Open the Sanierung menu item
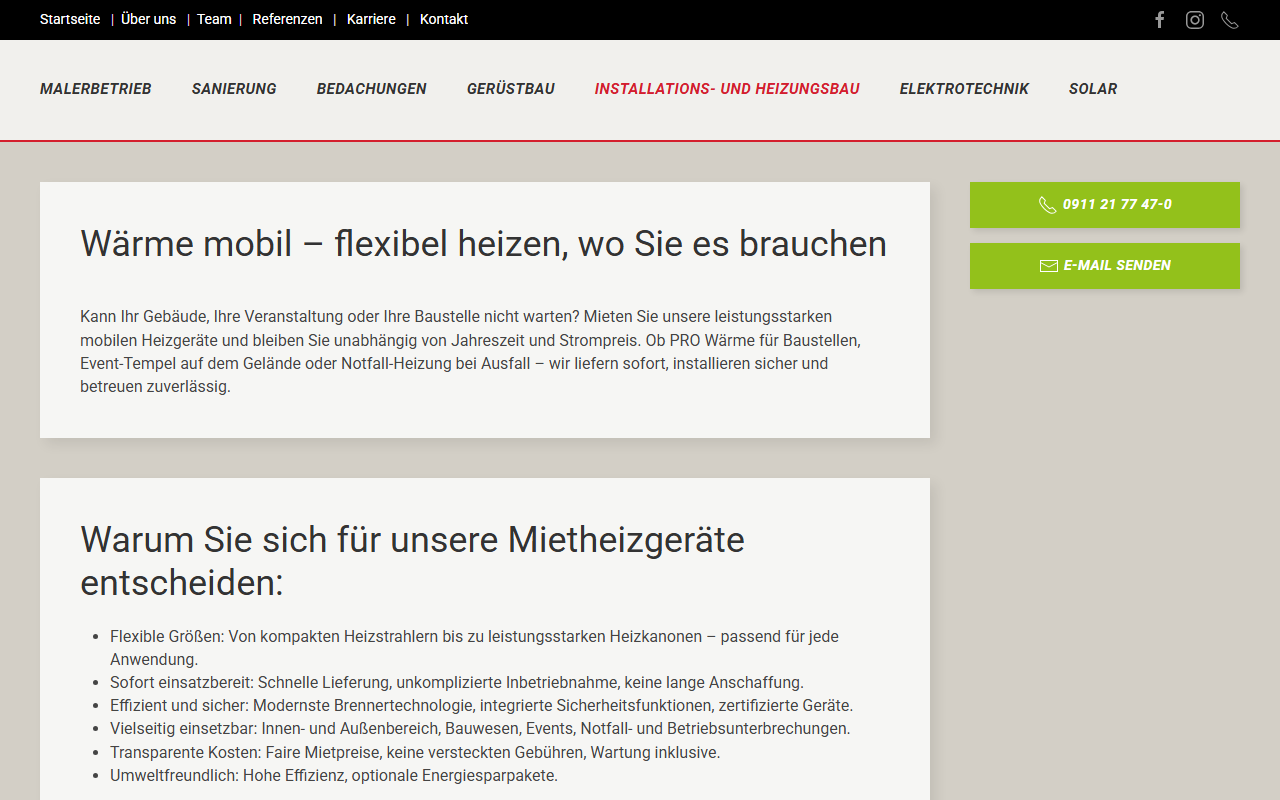This screenshot has width=1280, height=800. click(x=234, y=89)
